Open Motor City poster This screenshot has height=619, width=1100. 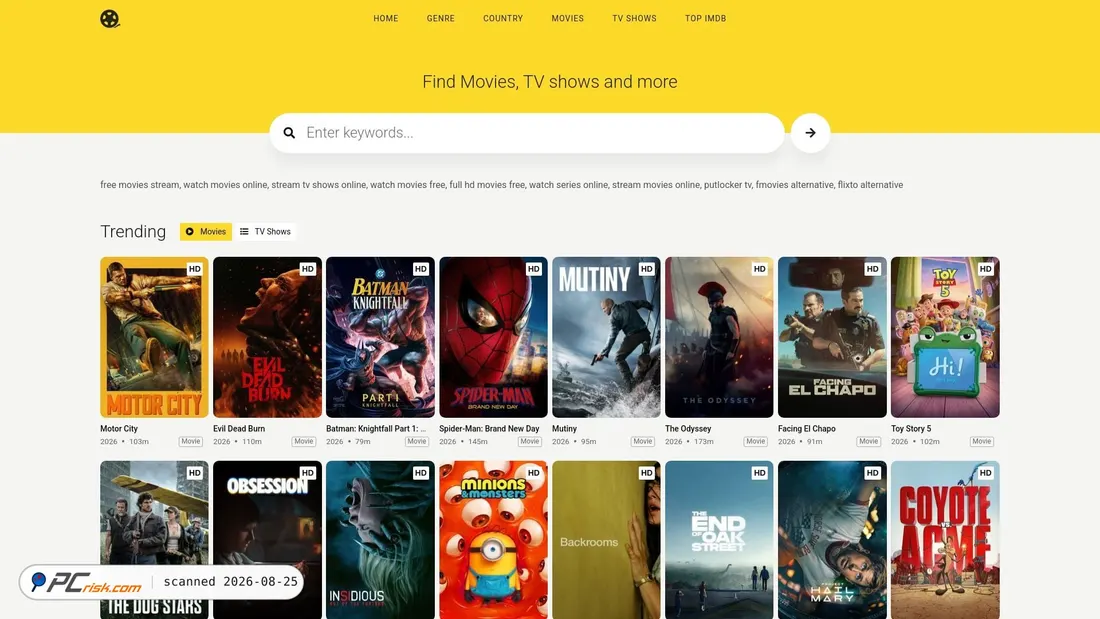coord(154,337)
